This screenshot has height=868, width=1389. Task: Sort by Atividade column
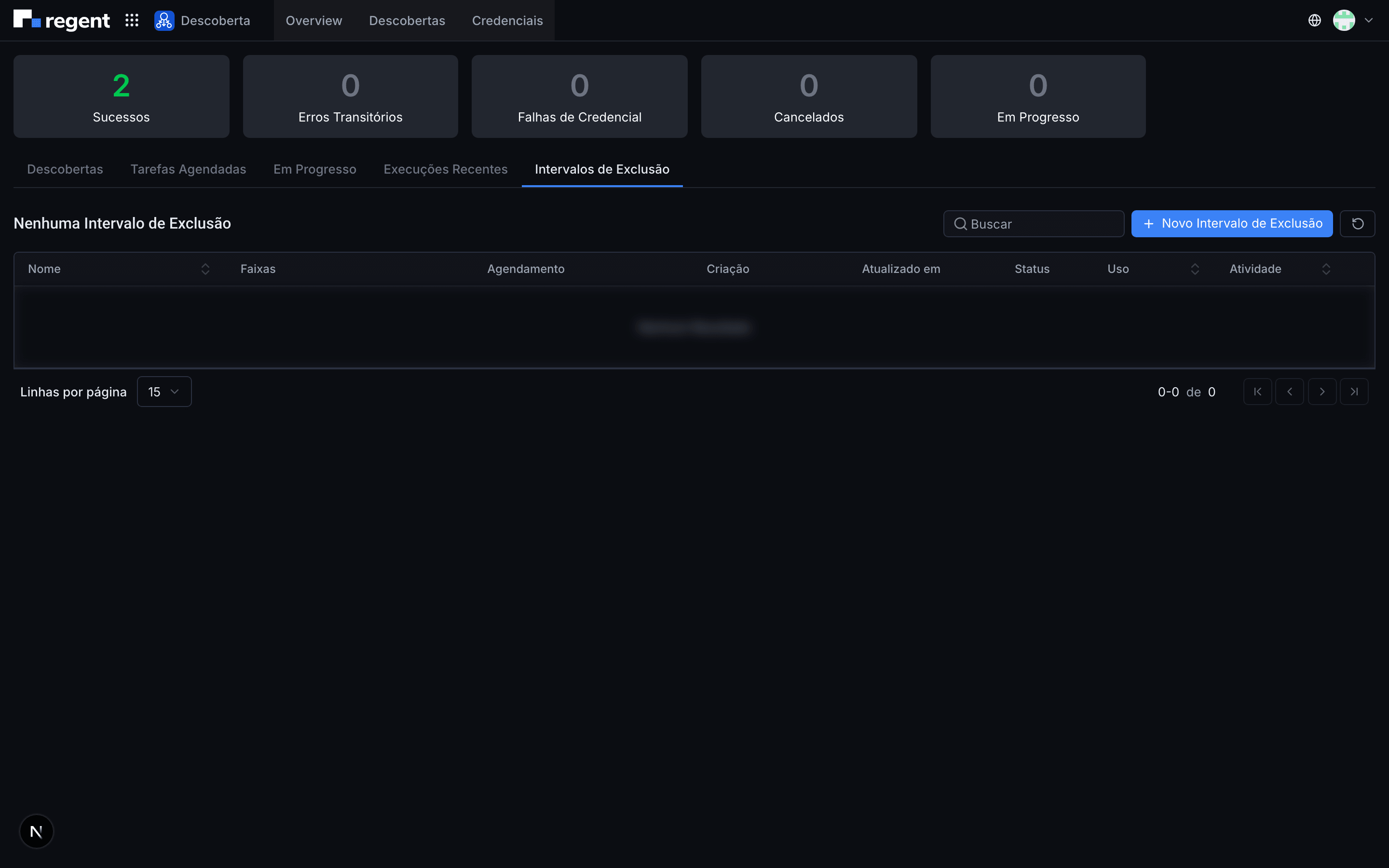tap(1326, 269)
